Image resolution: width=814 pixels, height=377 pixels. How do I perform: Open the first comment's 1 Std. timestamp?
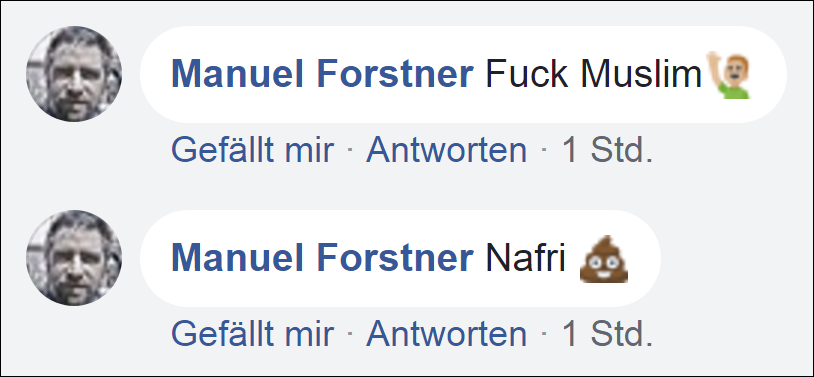coord(607,150)
